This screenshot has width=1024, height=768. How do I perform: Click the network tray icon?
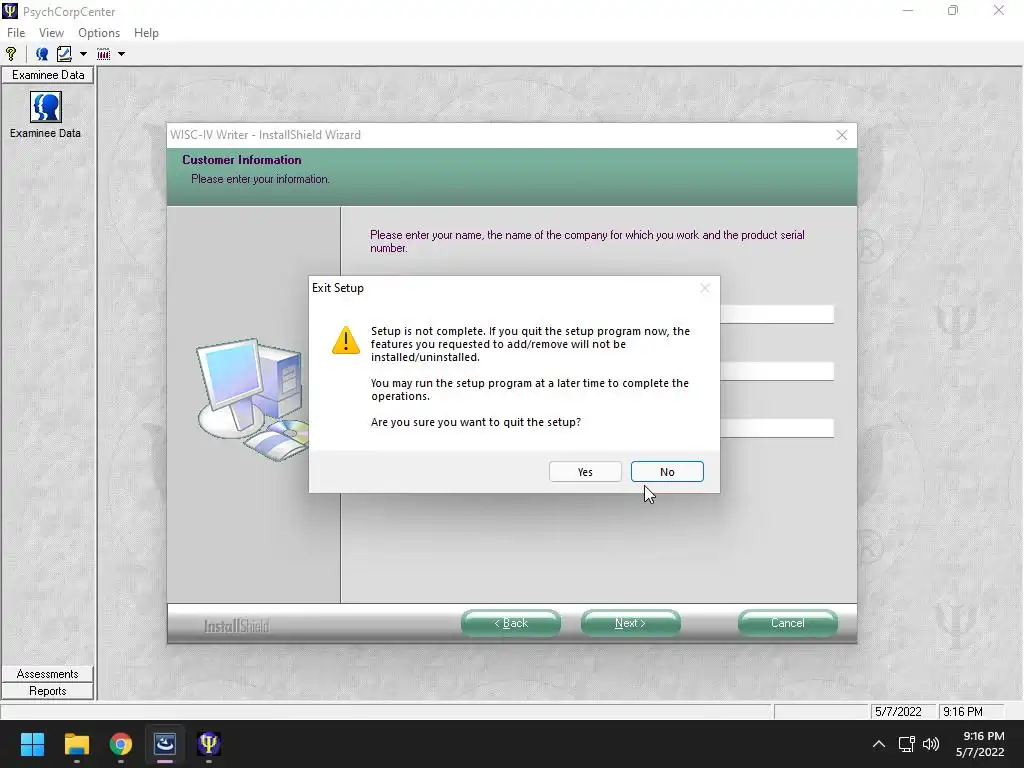pos(906,744)
